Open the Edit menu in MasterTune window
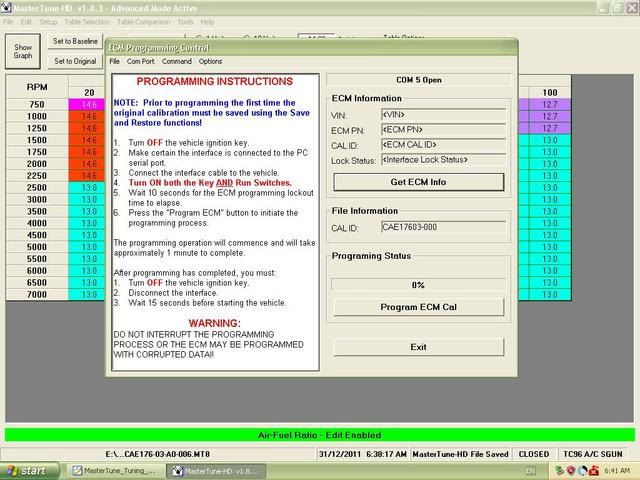This screenshot has width=640, height=480. click(26, 22)
